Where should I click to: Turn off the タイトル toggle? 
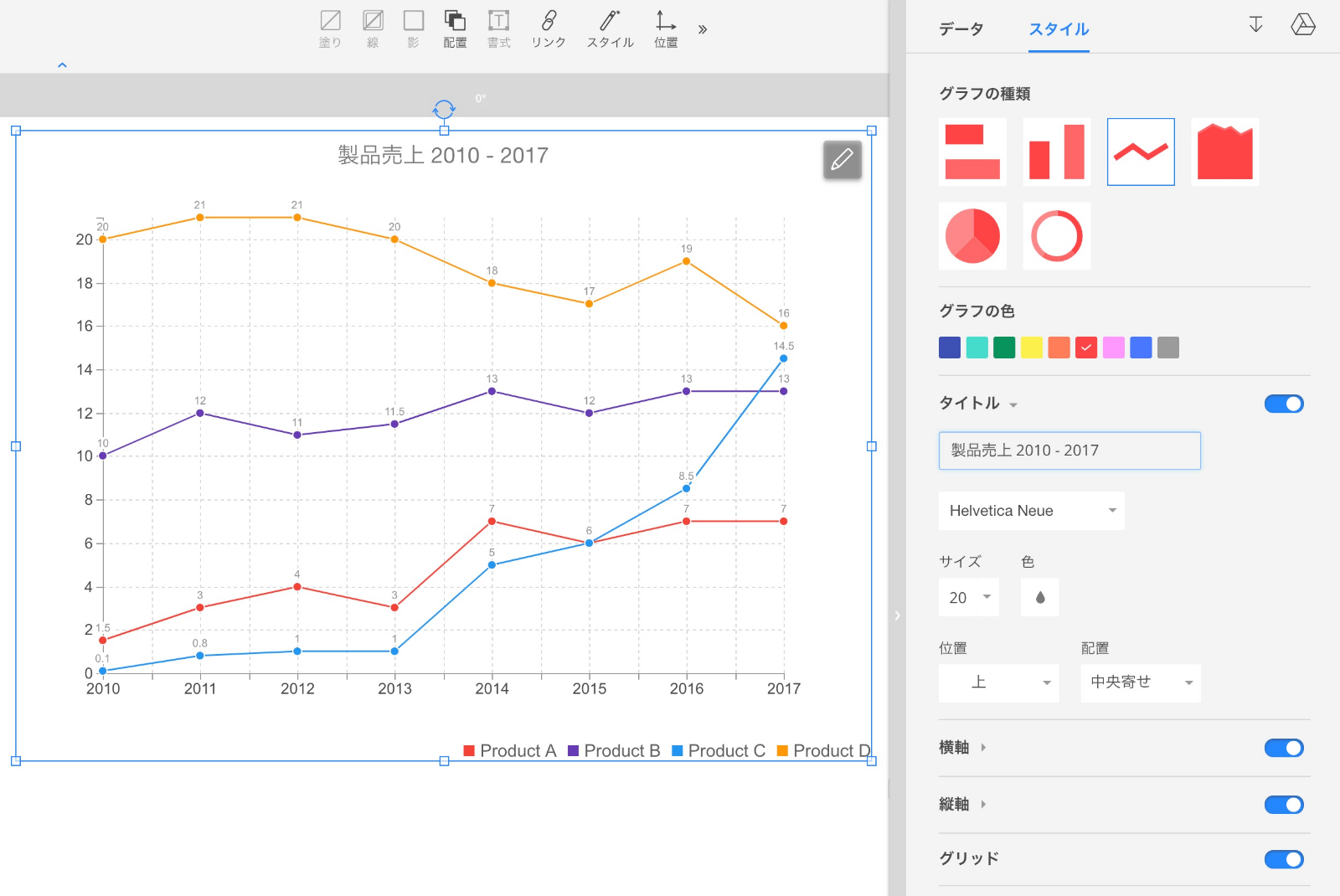point(1284,404)
